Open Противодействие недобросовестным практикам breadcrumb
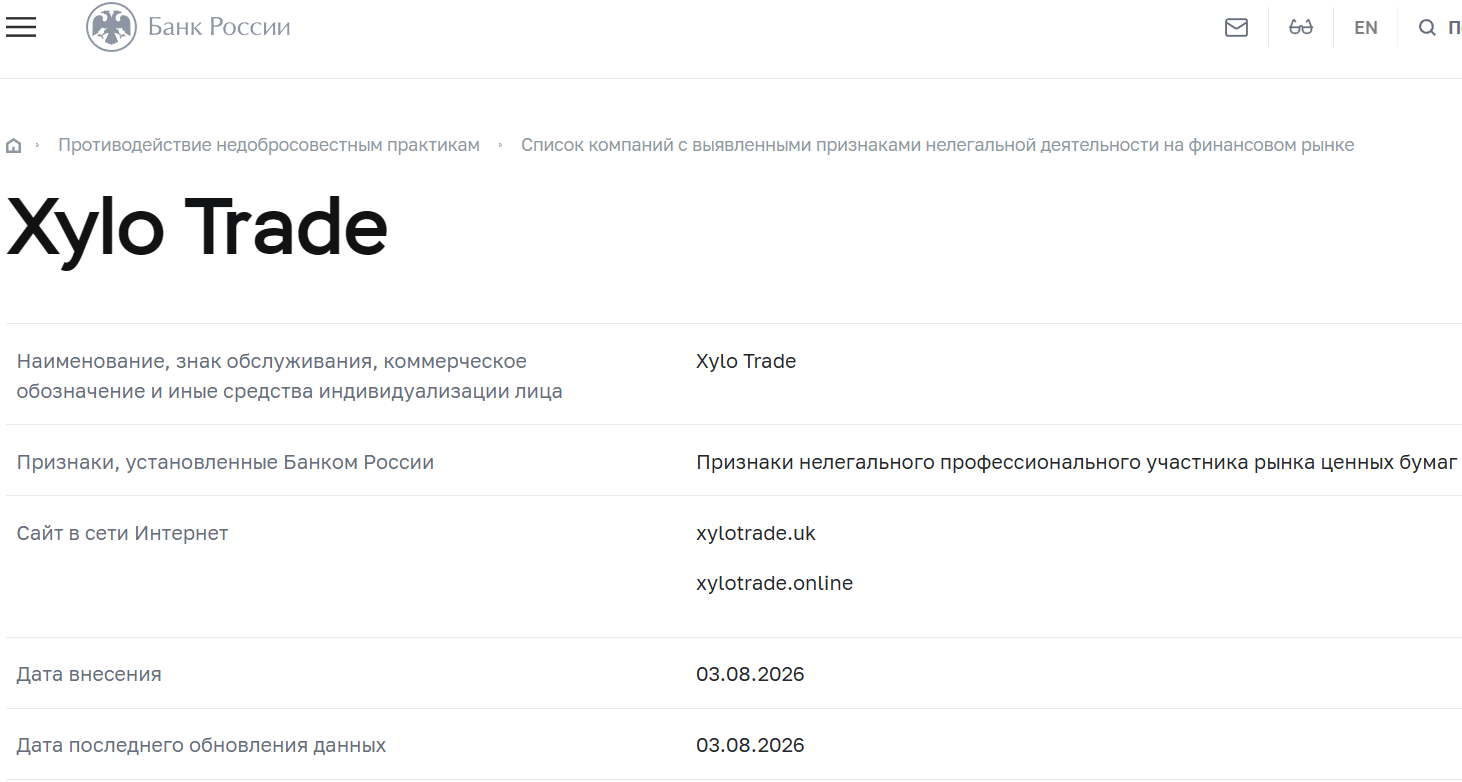 269,145
